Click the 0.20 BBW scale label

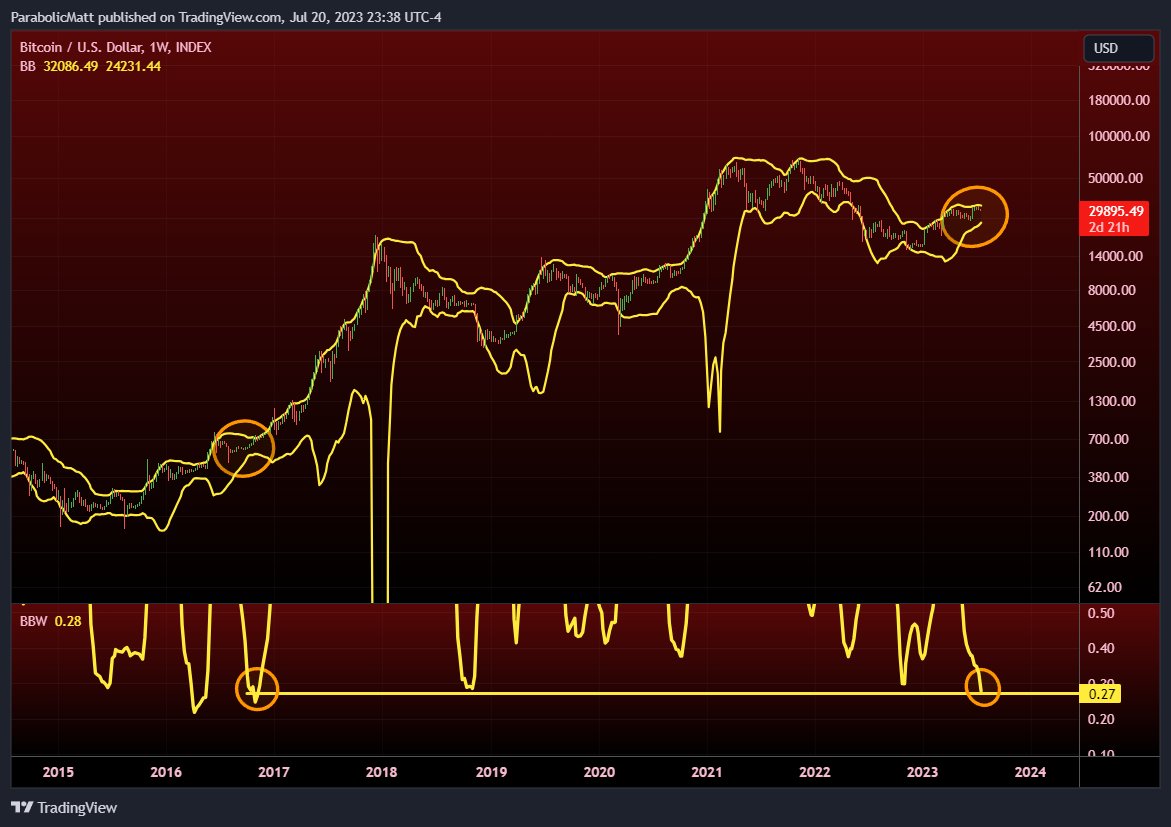(x=1102, y=719)
